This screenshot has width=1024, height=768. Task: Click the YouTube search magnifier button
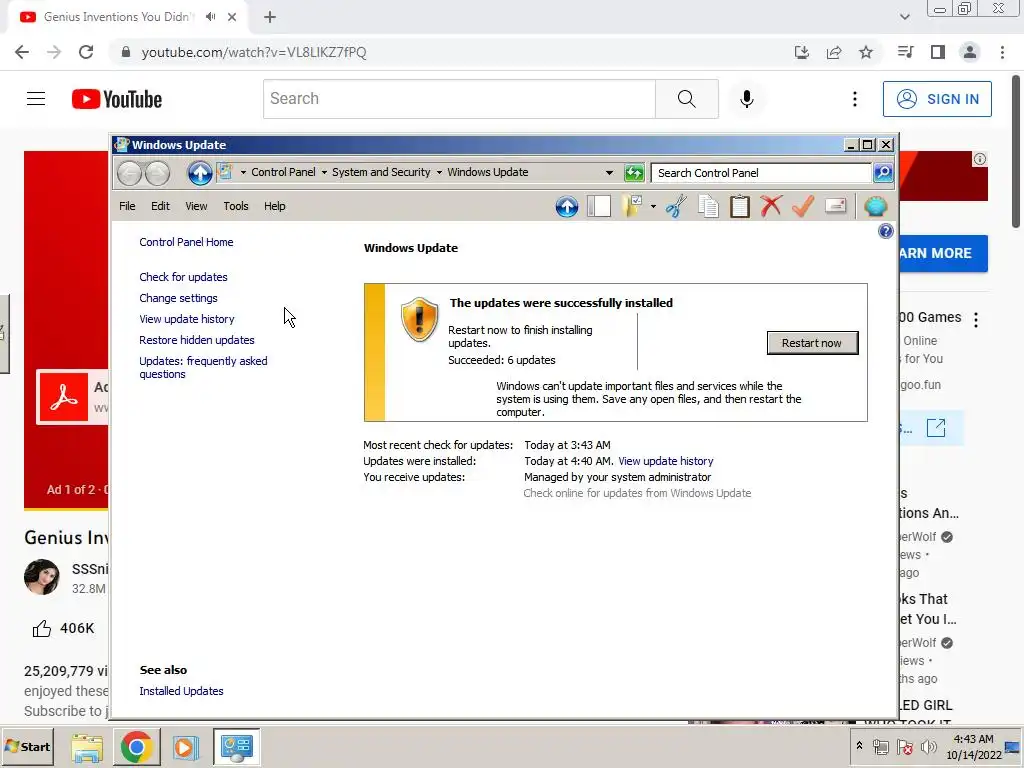point(686,99)
